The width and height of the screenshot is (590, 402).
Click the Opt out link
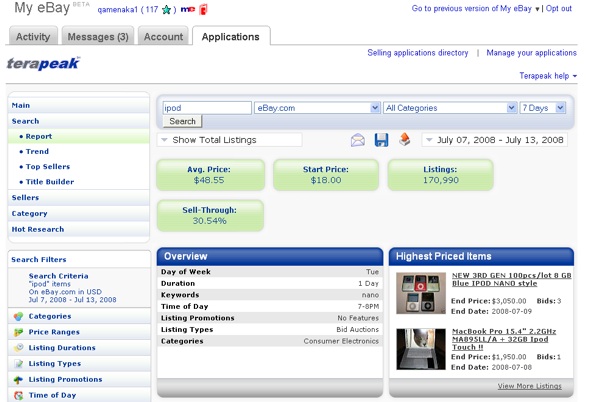[559, 8]
